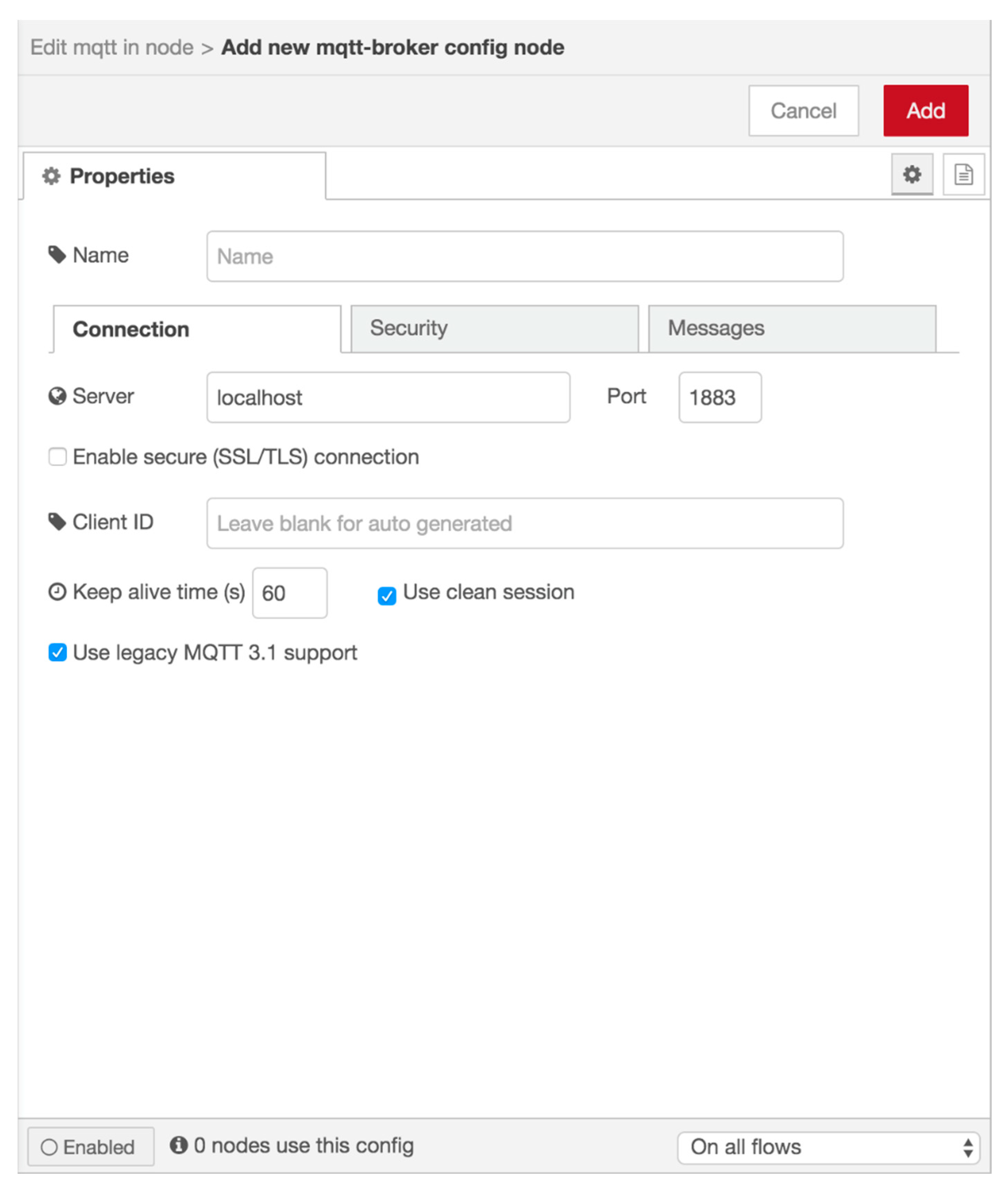Click the Port number field
This screenshot has width=1008, height=1188.
coord(719,397)
